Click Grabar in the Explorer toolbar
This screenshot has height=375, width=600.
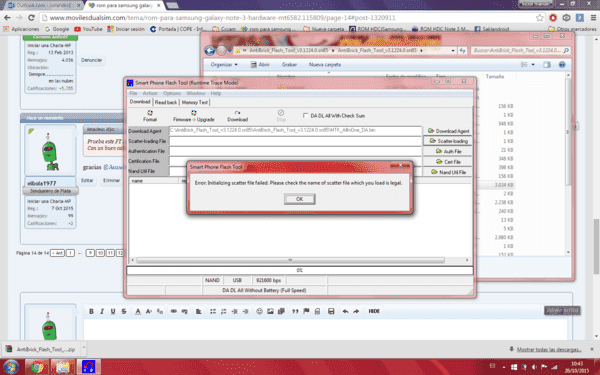point(289,65)
